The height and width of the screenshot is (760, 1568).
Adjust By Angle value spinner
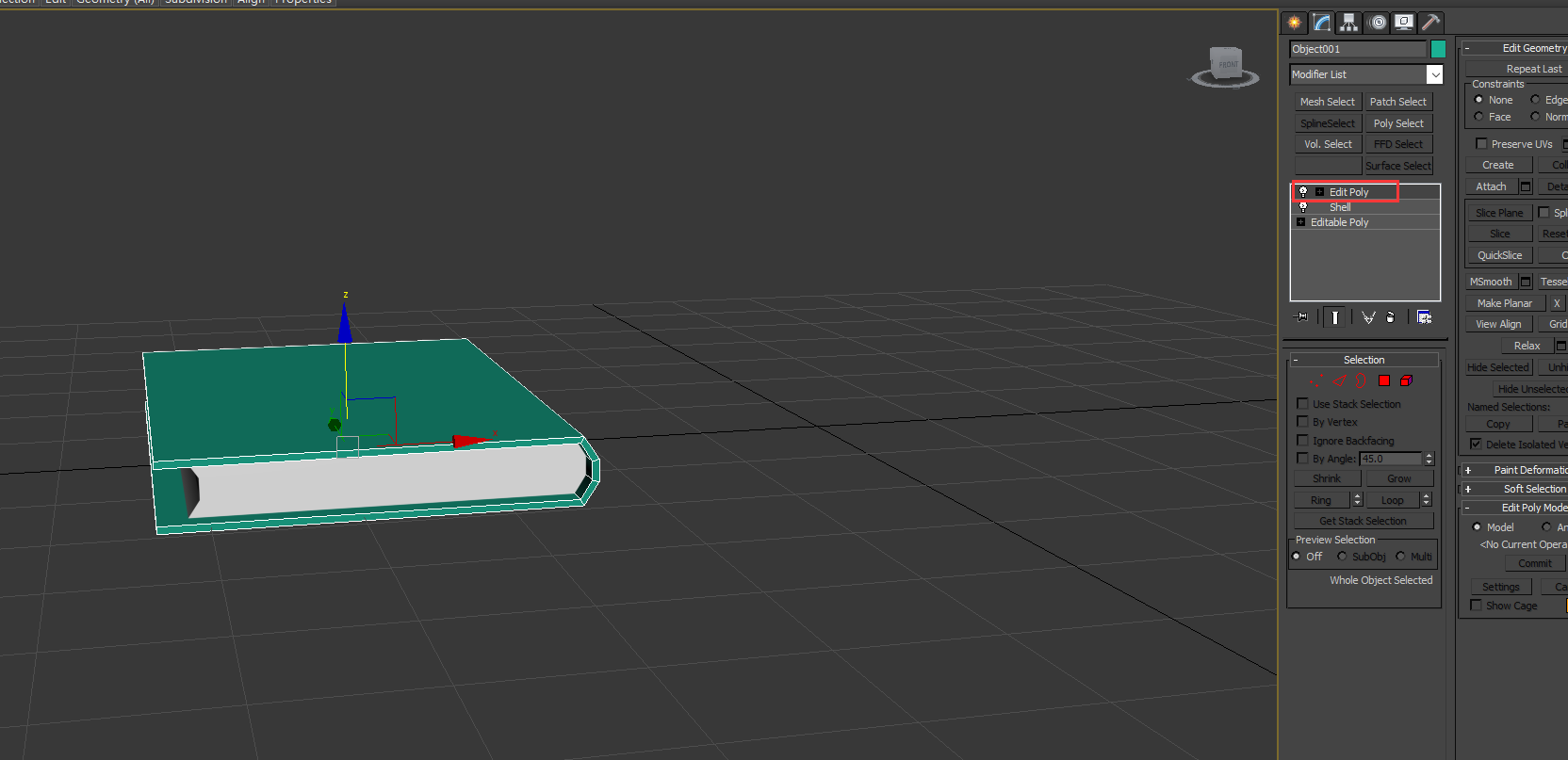point(1429,459)
